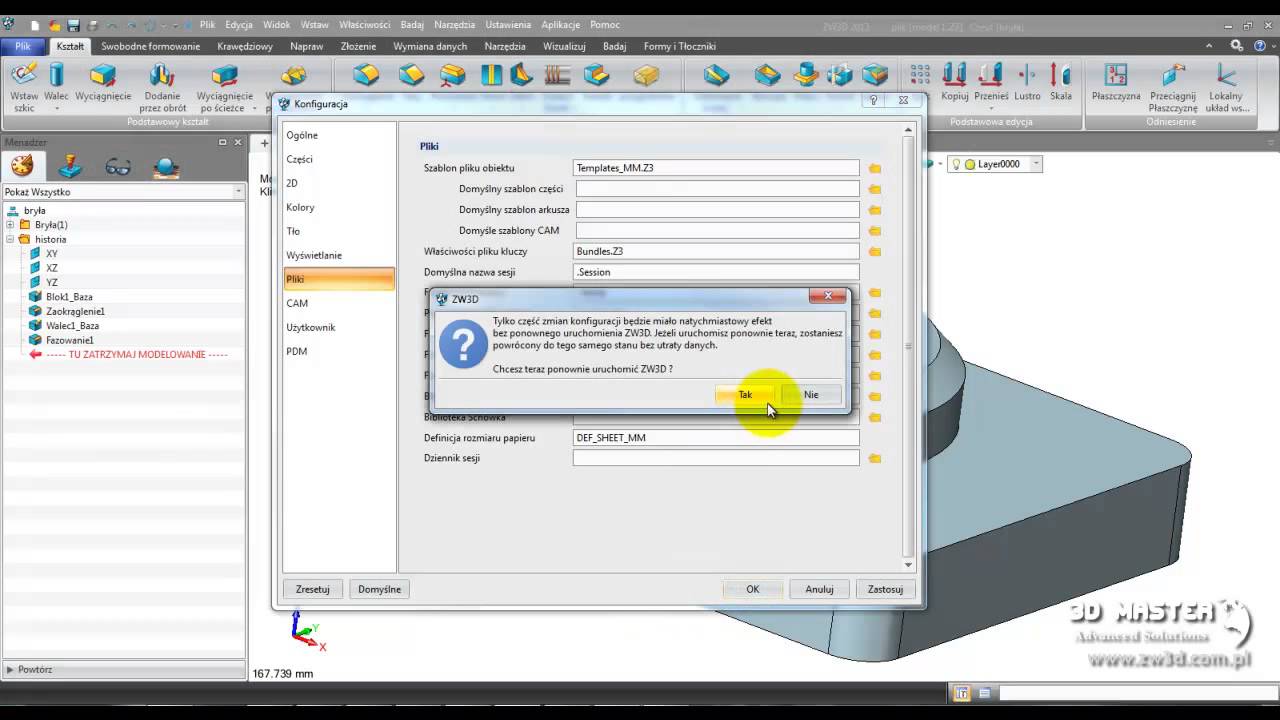Click the Wstaw szkic tool
1280x720 pixels.
tap(24, 87)
